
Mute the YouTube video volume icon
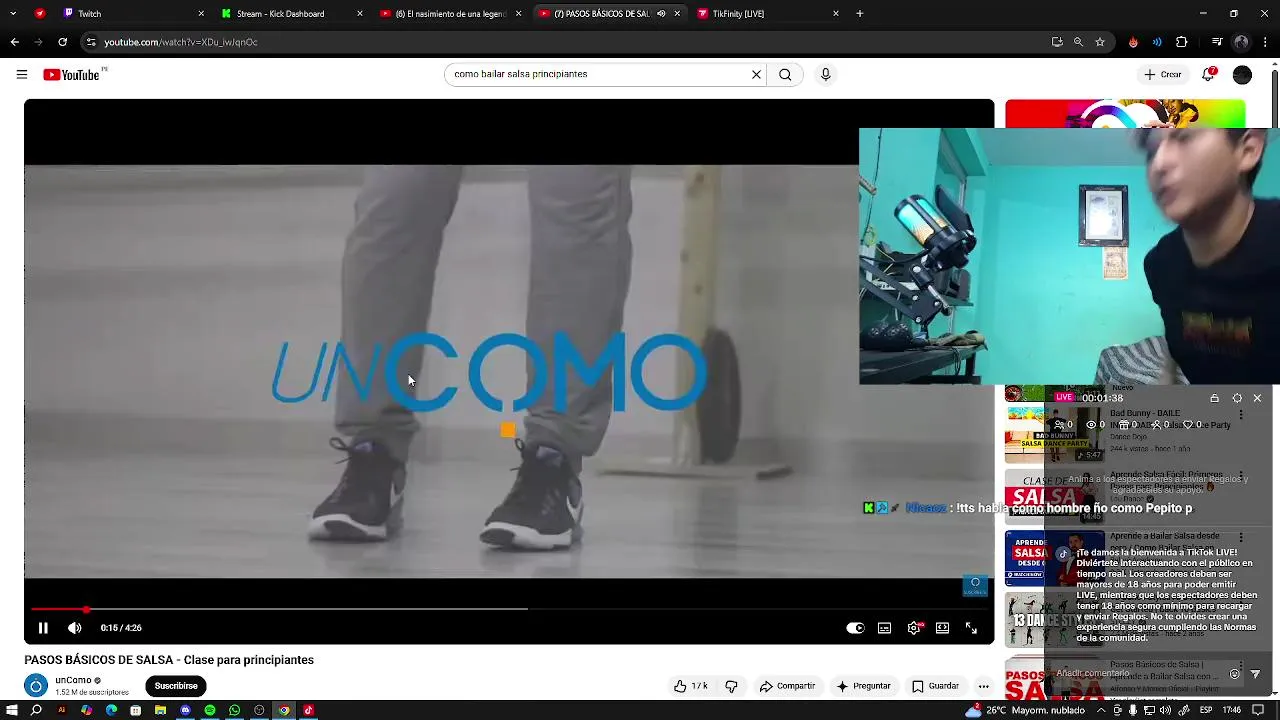tap(74, 628)
